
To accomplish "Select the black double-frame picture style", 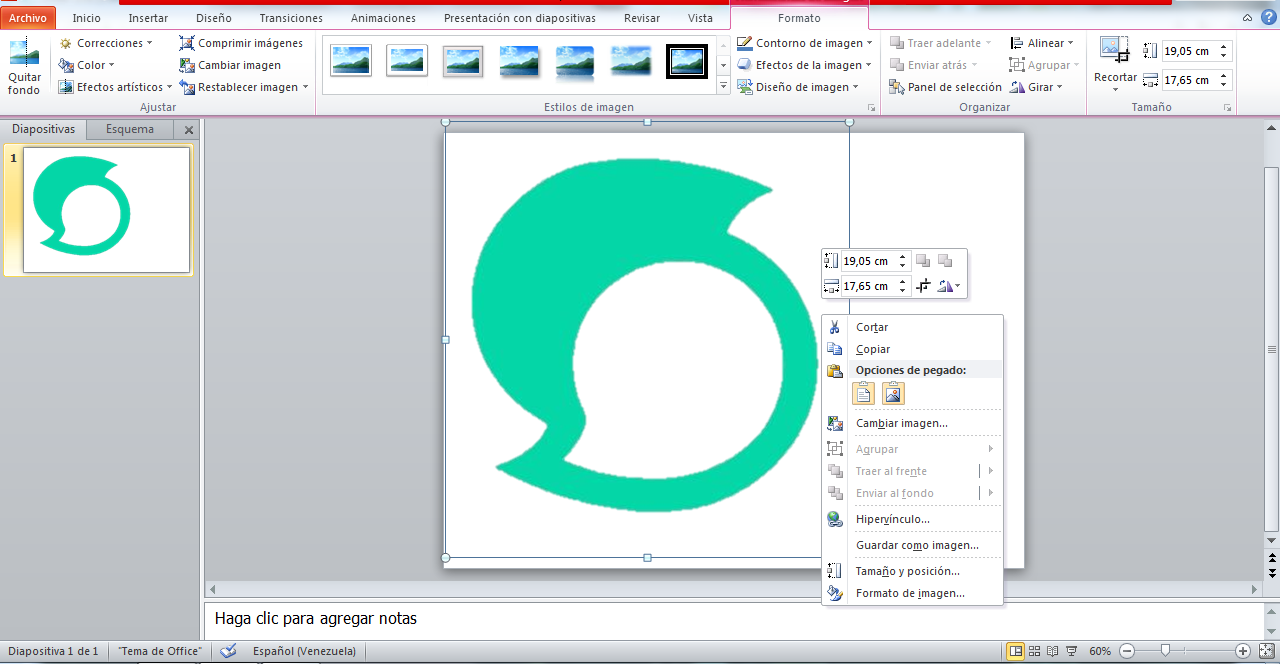I will click(686, 61).
